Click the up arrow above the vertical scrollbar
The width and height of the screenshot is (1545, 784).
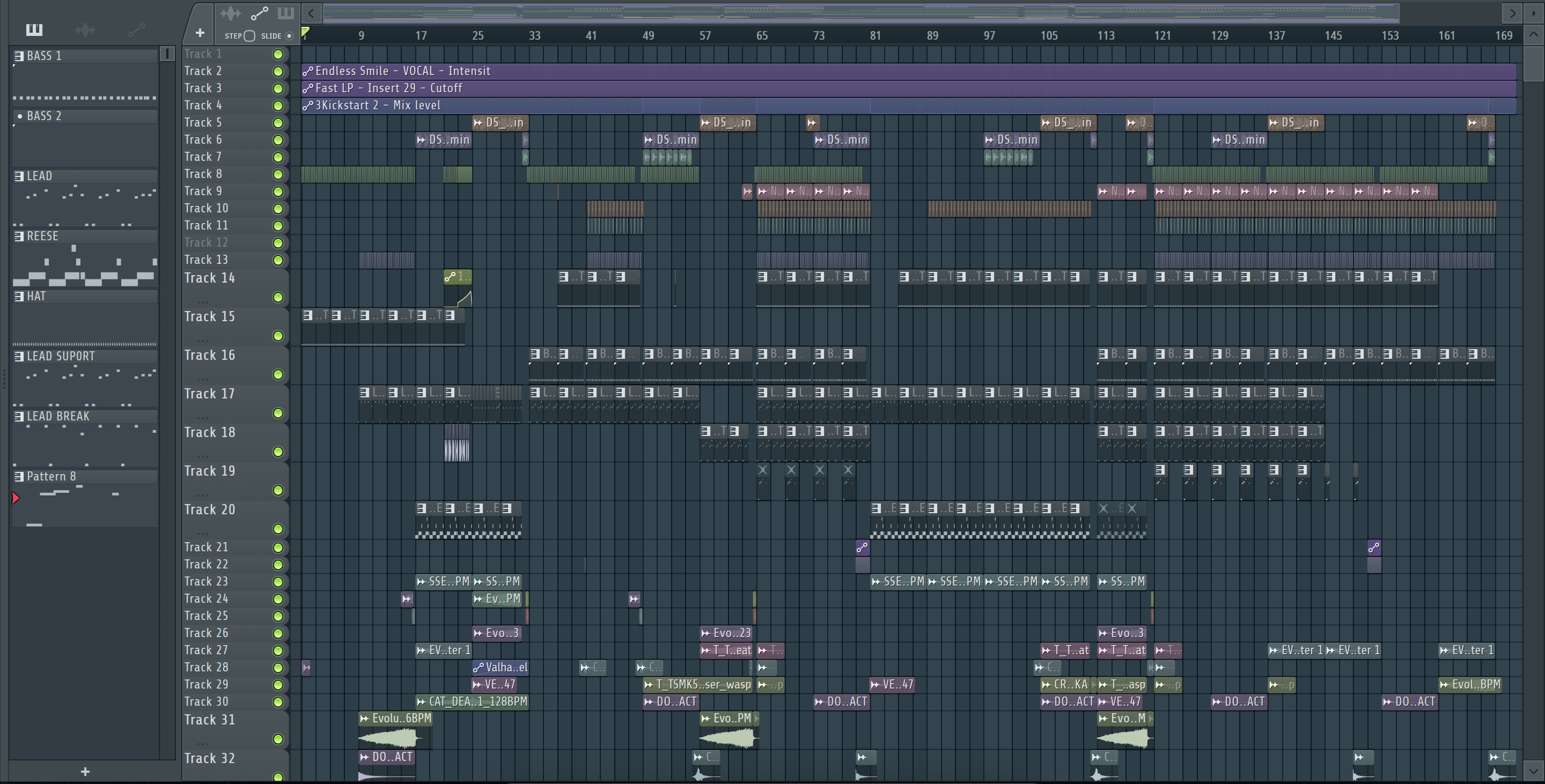1534,34
